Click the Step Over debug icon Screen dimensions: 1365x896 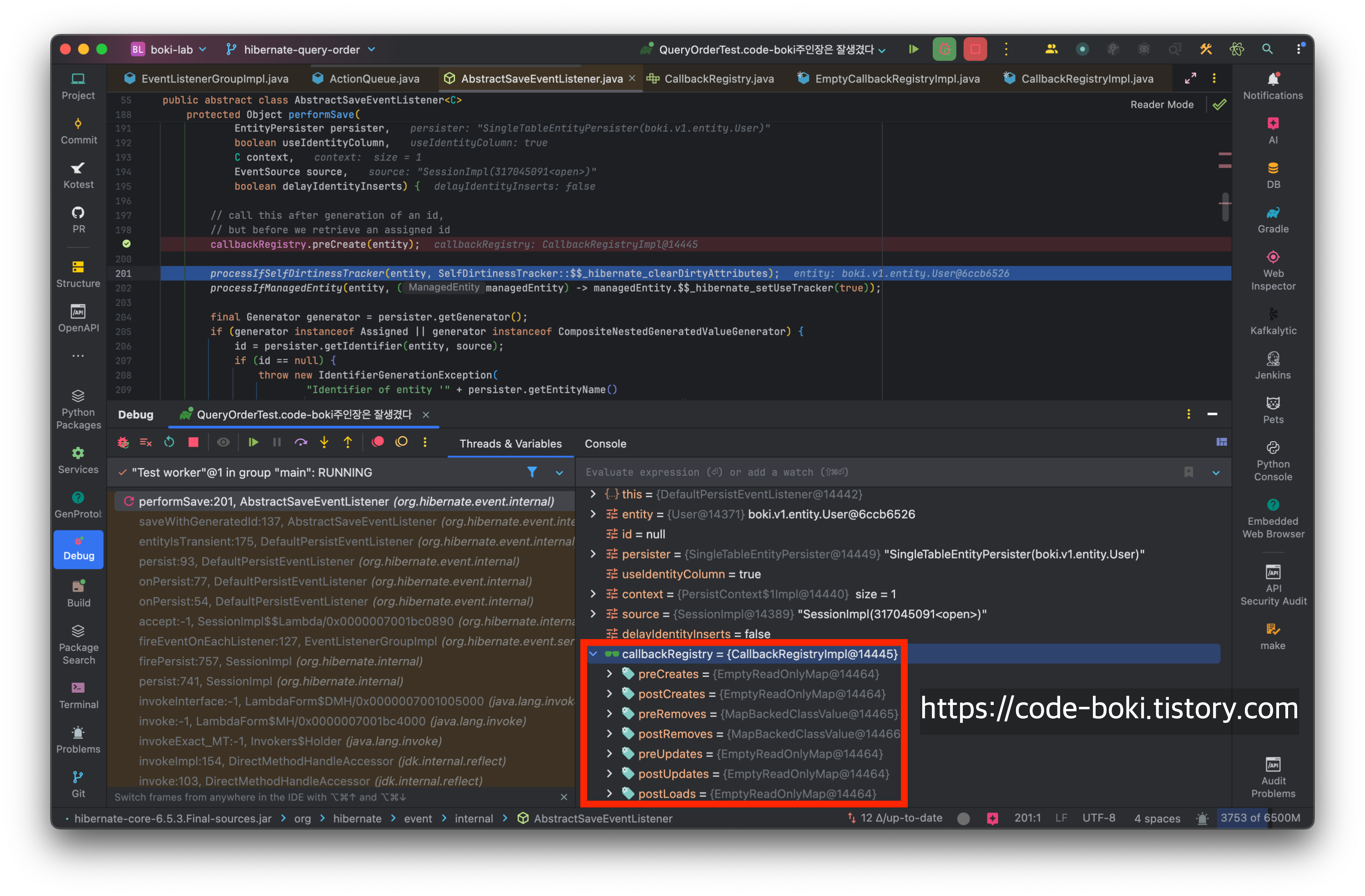click(301, 443)
